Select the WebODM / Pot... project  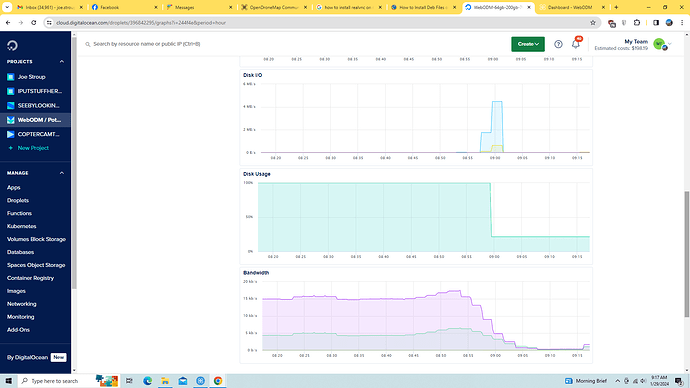pos(35,120)
